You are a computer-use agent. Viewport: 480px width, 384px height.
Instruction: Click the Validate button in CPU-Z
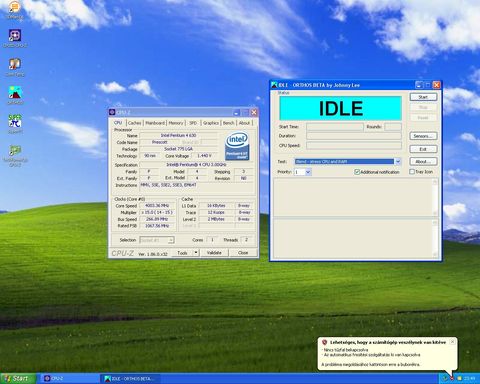tap(214, 253)
